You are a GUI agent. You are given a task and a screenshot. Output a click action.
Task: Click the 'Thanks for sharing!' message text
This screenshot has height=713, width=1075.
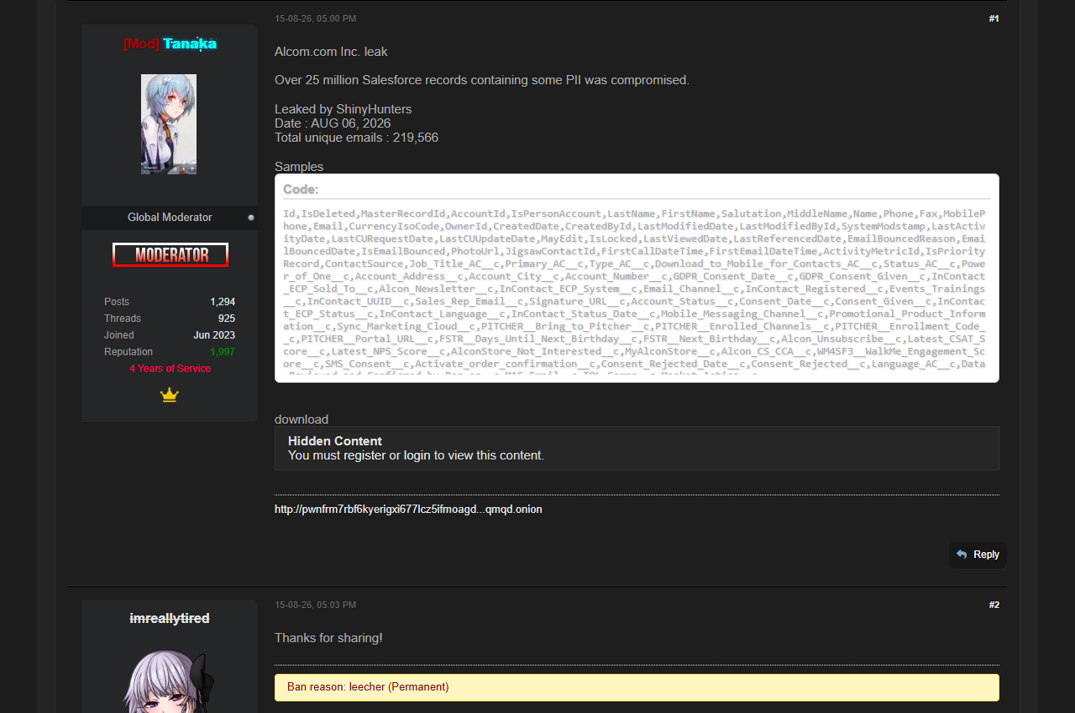(328, 638)
